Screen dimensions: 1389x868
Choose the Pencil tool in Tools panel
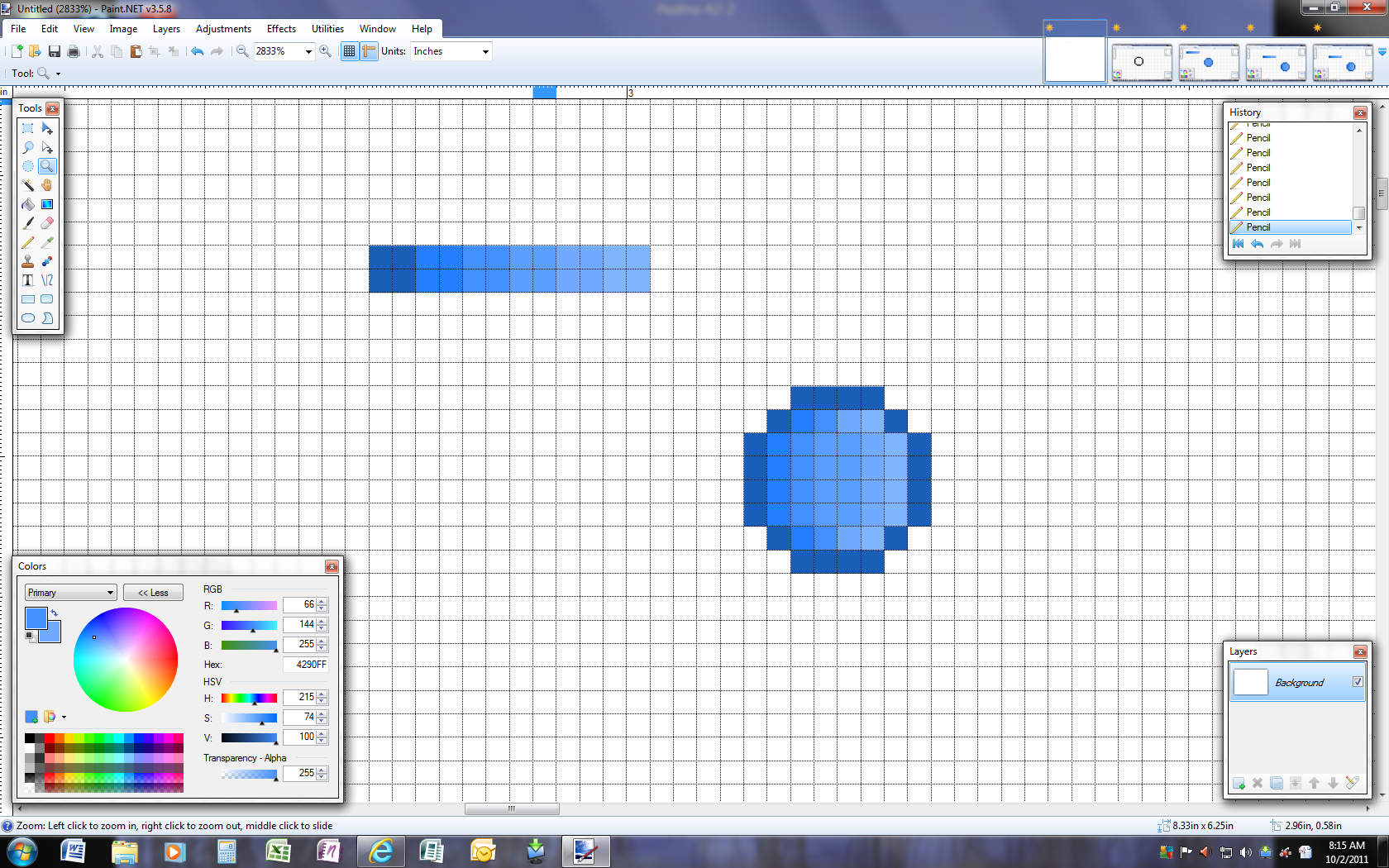(28, 242)
